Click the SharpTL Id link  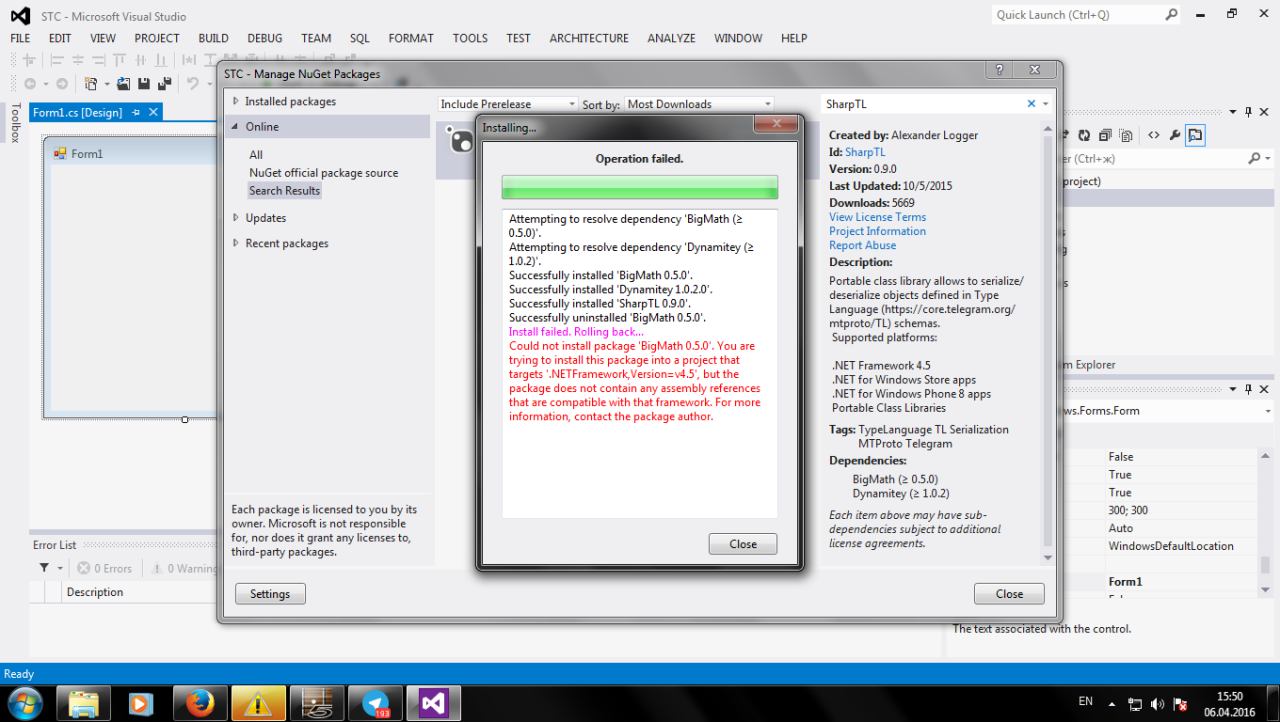(x=865, y=152)
